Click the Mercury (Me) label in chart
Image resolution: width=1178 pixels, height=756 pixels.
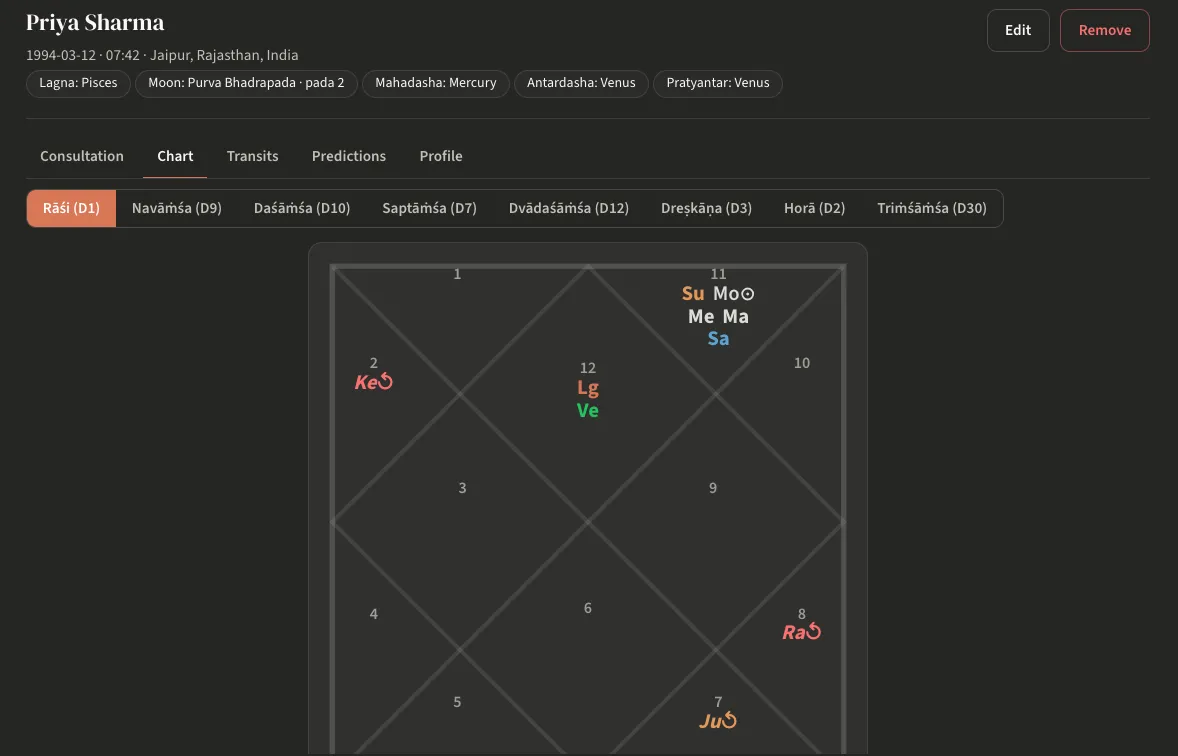[700, 316]
